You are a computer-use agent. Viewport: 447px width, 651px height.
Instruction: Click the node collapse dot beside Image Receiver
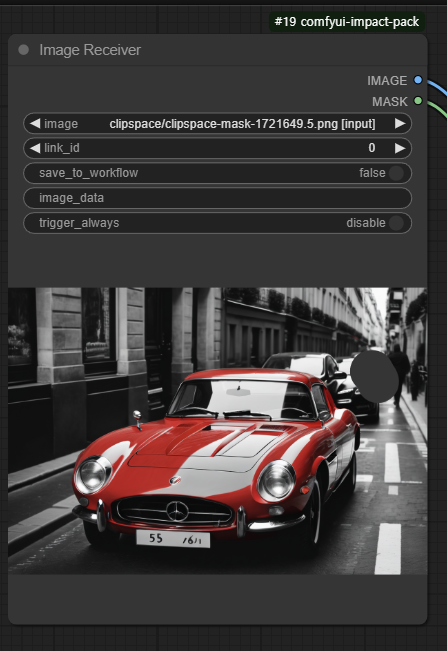(24, 50)
